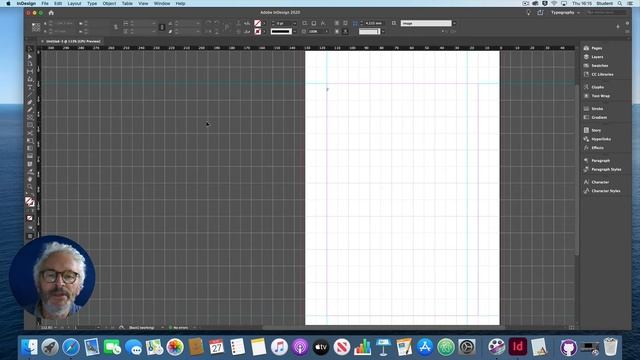Open the Window menu
Image resolution: width=640 pixels, height=360 pixels.
162,3
